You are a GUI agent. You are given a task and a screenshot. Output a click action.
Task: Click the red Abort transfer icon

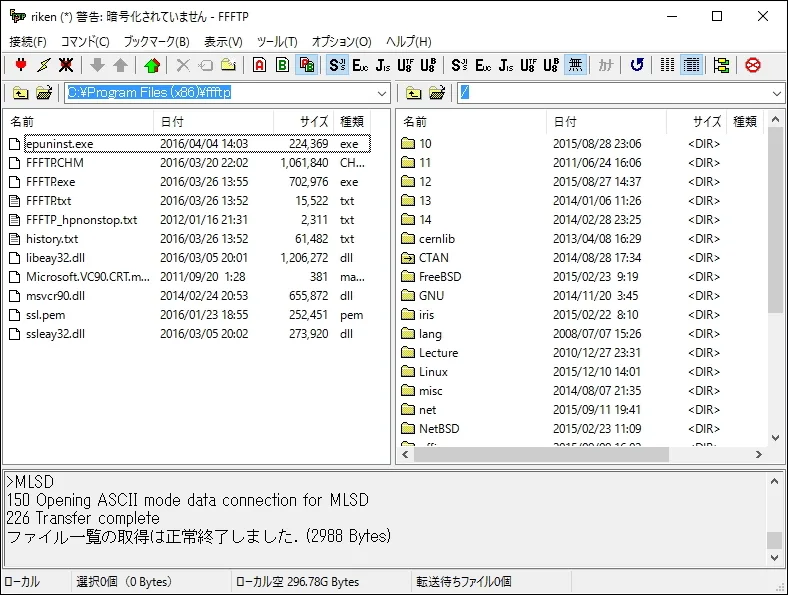pyautogui.click(x=753, y=65)
